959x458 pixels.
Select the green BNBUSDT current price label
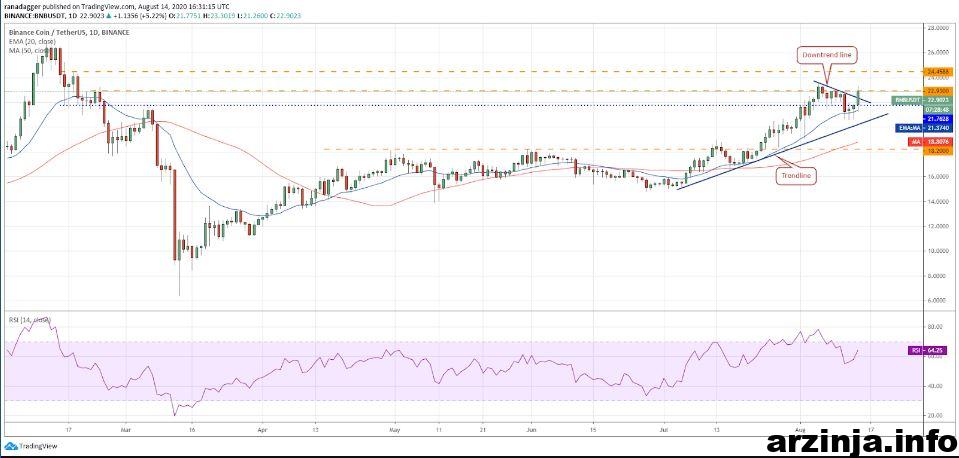(922, 100)
